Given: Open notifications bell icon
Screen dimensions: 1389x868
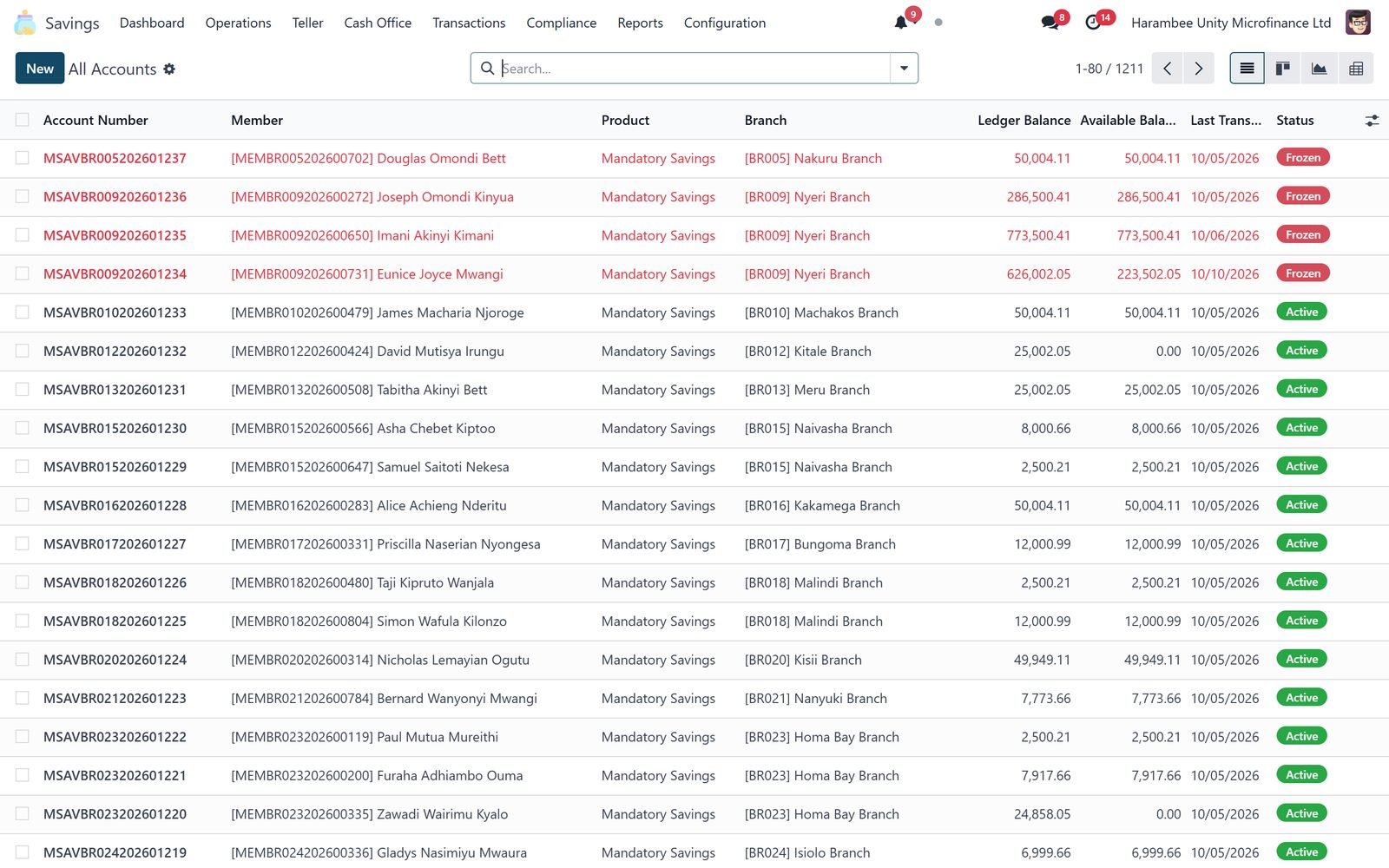Looking at the screenshot, I should 901,23.
